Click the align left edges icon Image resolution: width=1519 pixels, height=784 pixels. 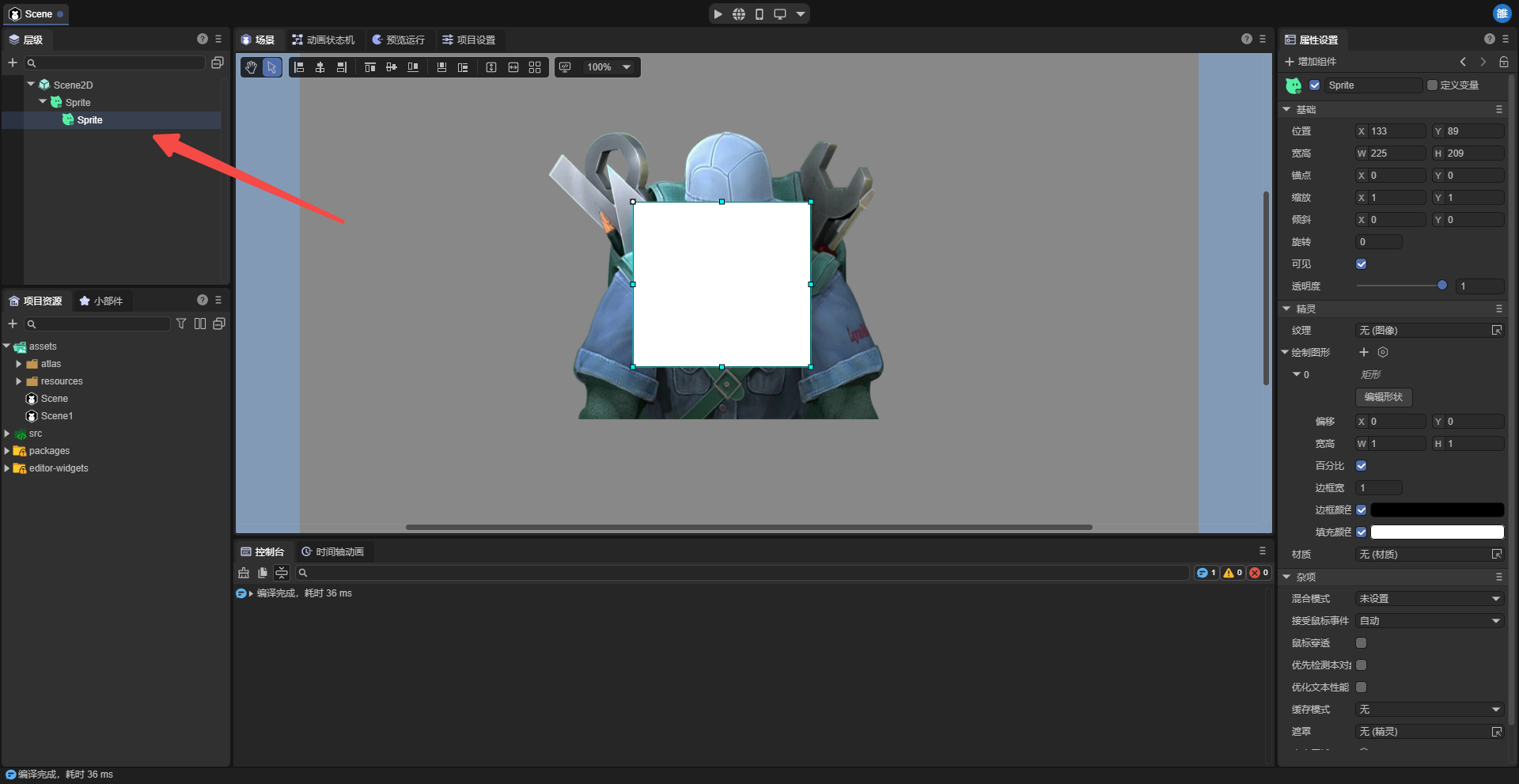click(299, 67)
